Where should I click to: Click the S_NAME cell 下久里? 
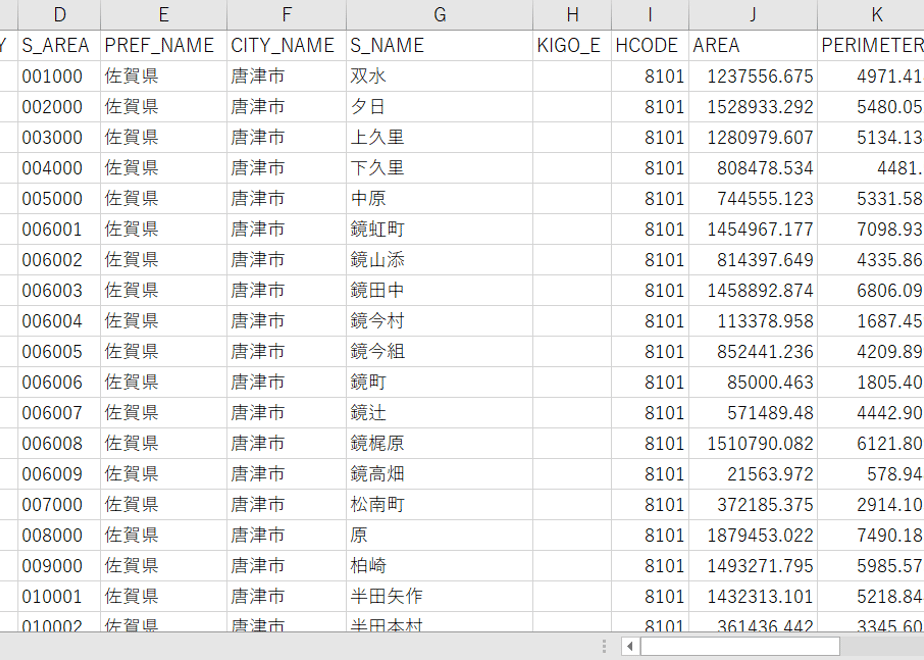[440, 168]
